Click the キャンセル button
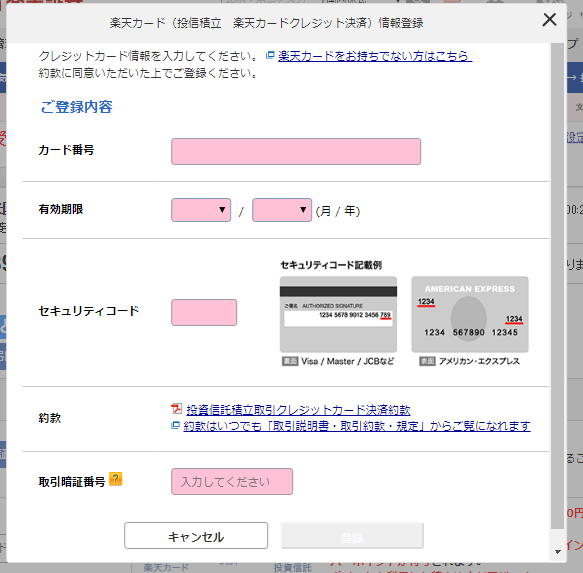 pos(196,535)
